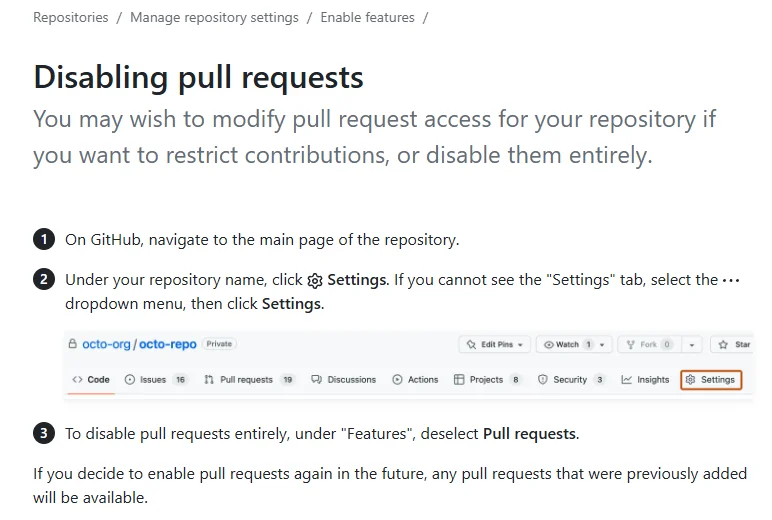Expand the Watch dropdown arrow
The width and height of the screenshot is (772, 520).
coord(602,344)
